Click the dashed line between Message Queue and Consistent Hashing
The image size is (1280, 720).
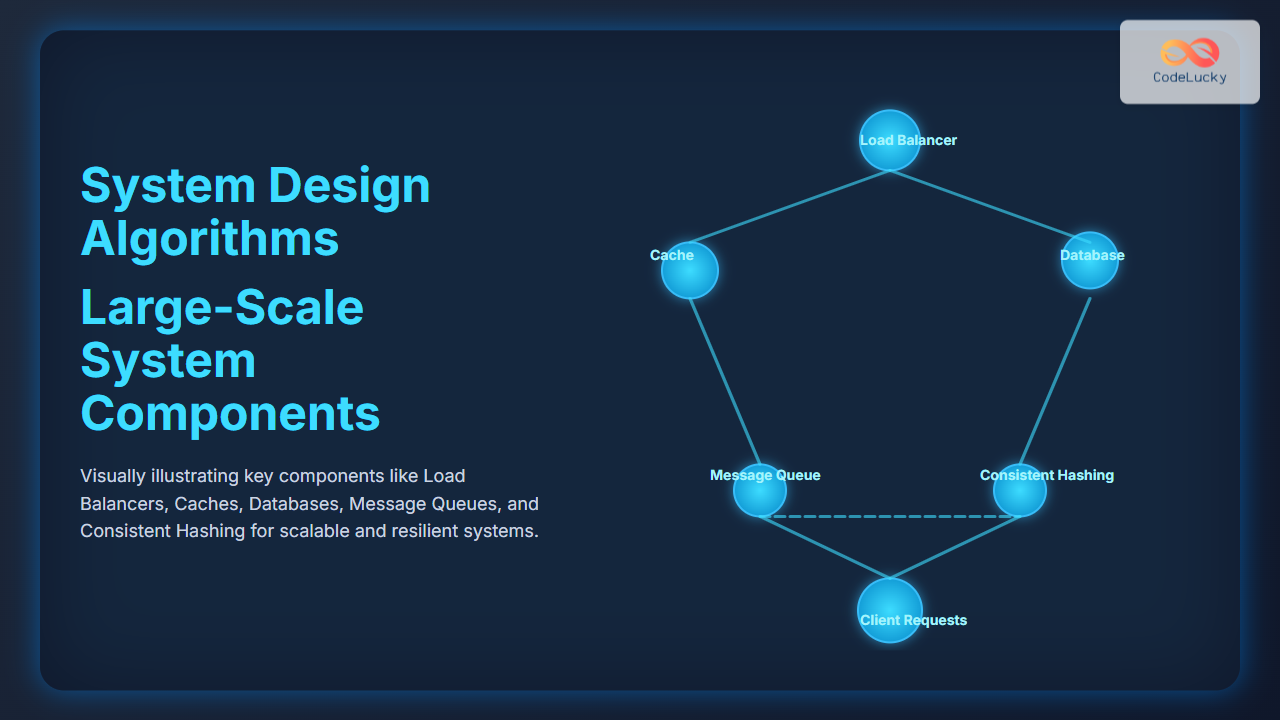click(x=890, y=516)
